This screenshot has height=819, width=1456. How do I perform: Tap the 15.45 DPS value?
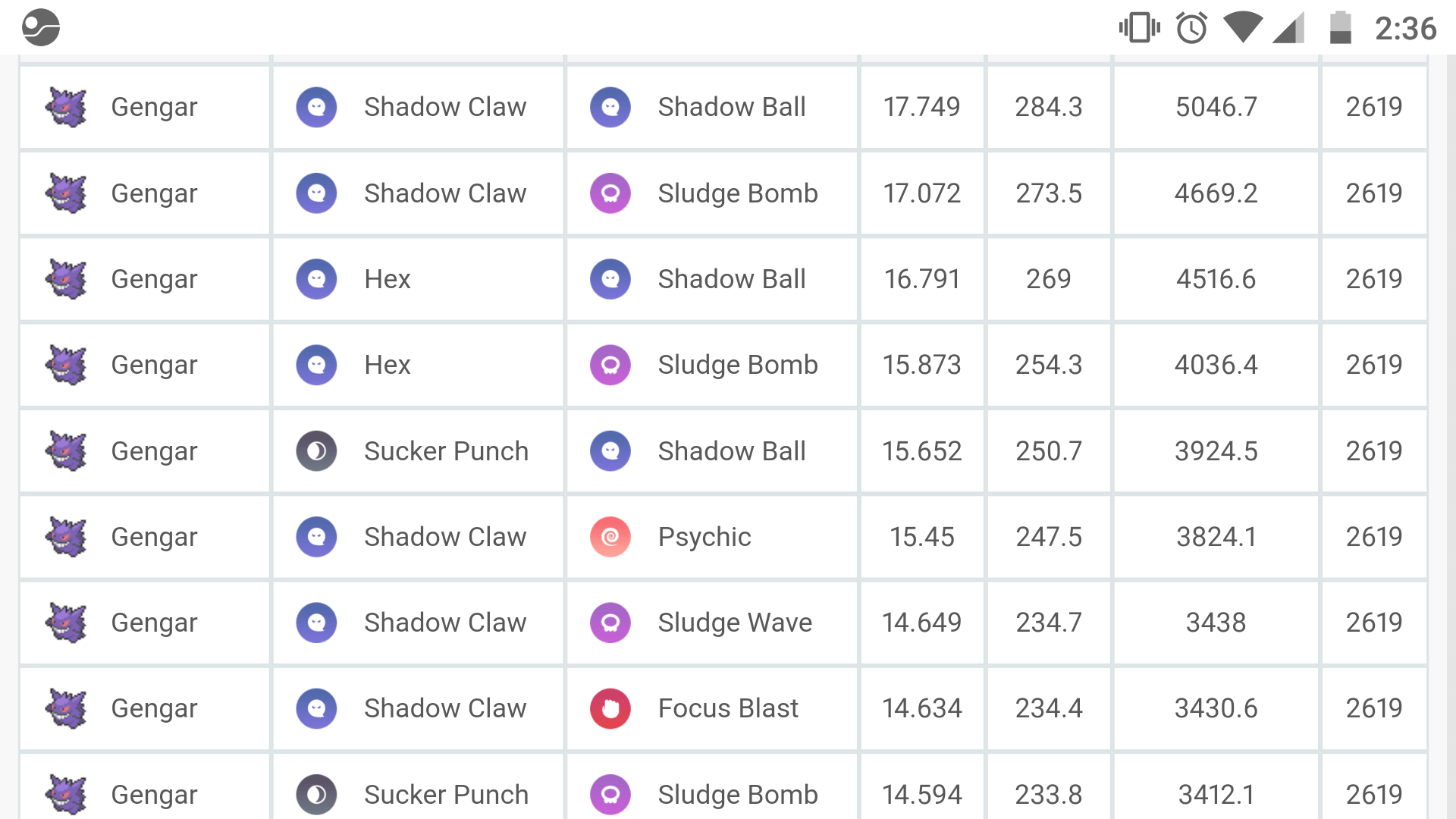point(921,537)
